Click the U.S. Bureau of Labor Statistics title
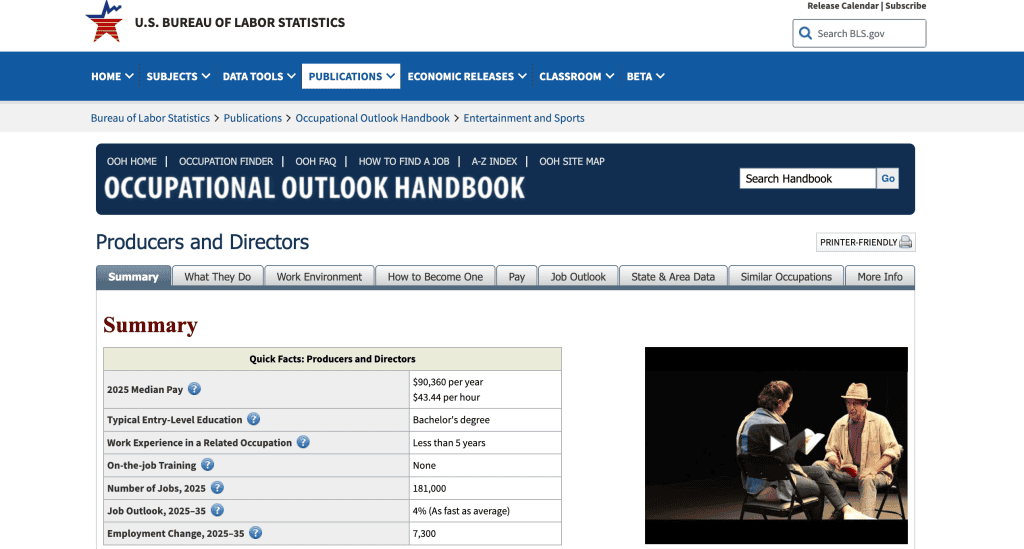 coord(240,22)
